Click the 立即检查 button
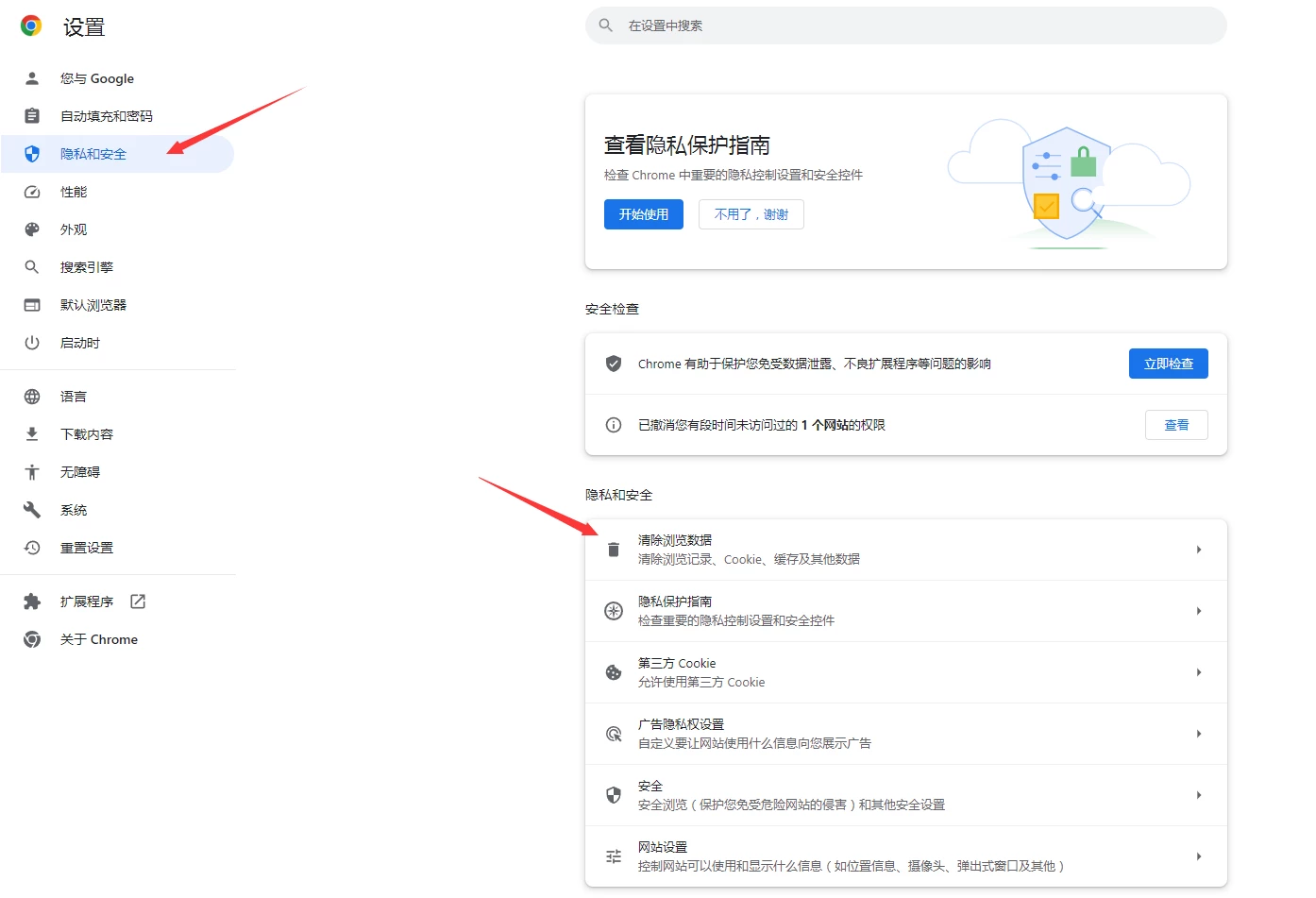 tap(1169, 364)
